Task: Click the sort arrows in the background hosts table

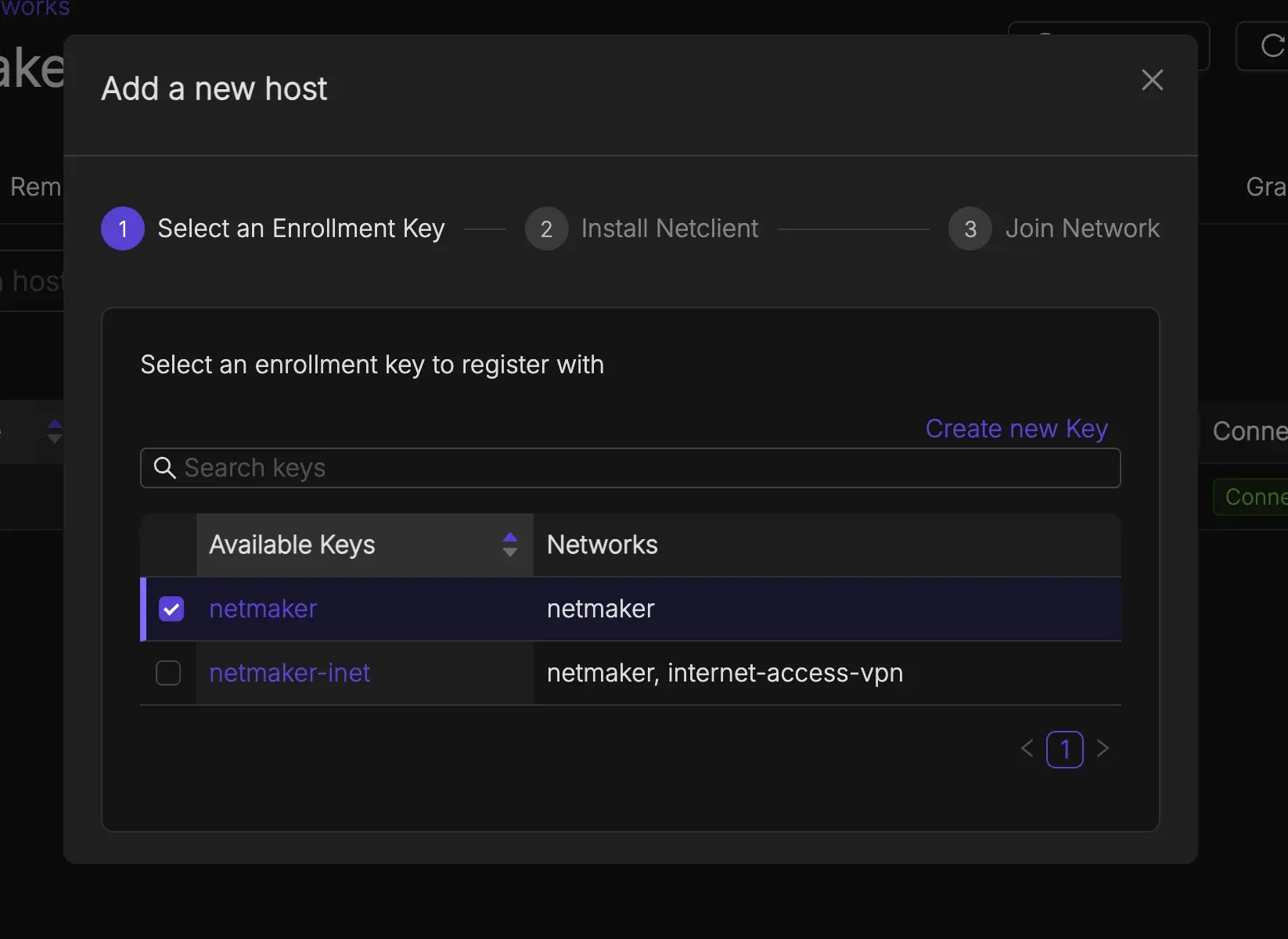Action: (x=54, y=431)
